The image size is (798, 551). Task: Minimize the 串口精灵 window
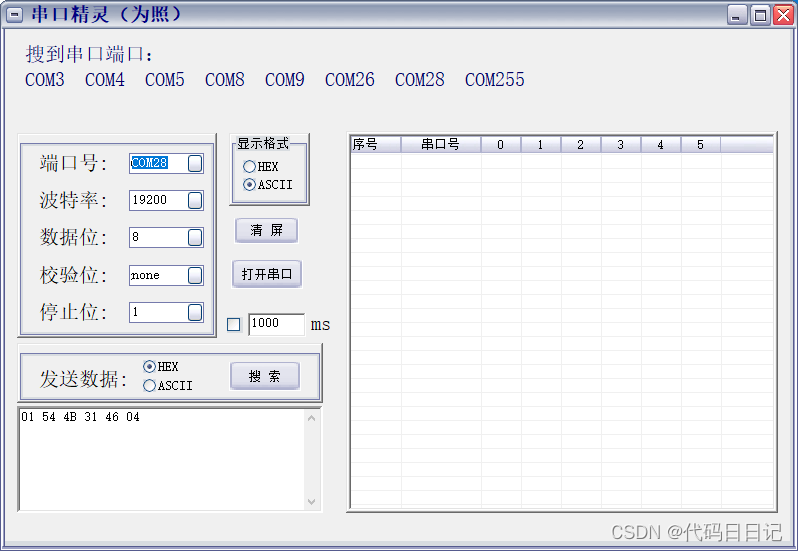pyautogui.click(x=737, y=15)
